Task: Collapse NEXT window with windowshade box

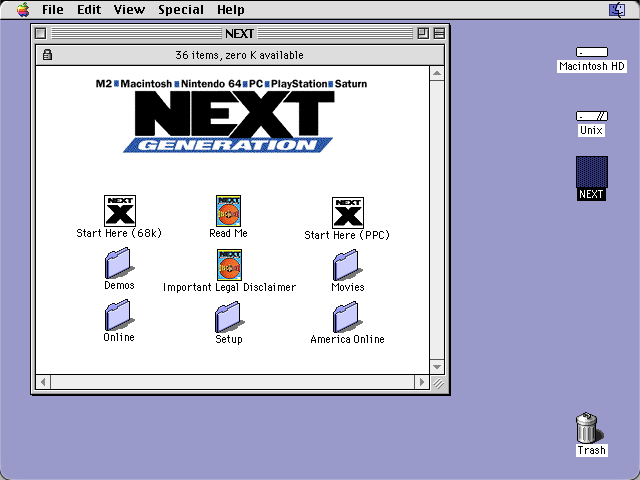Action: [439, 33]
